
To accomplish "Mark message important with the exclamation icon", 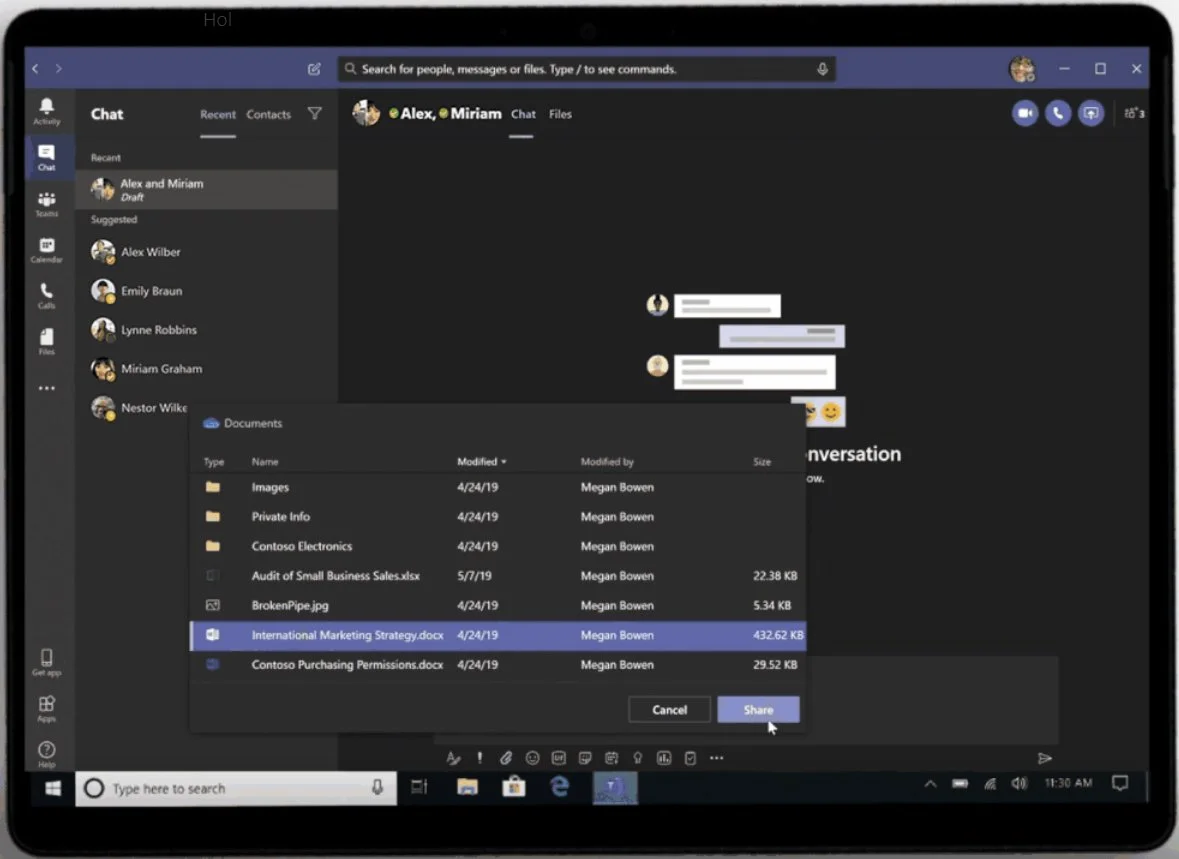I will click(479, 758).
